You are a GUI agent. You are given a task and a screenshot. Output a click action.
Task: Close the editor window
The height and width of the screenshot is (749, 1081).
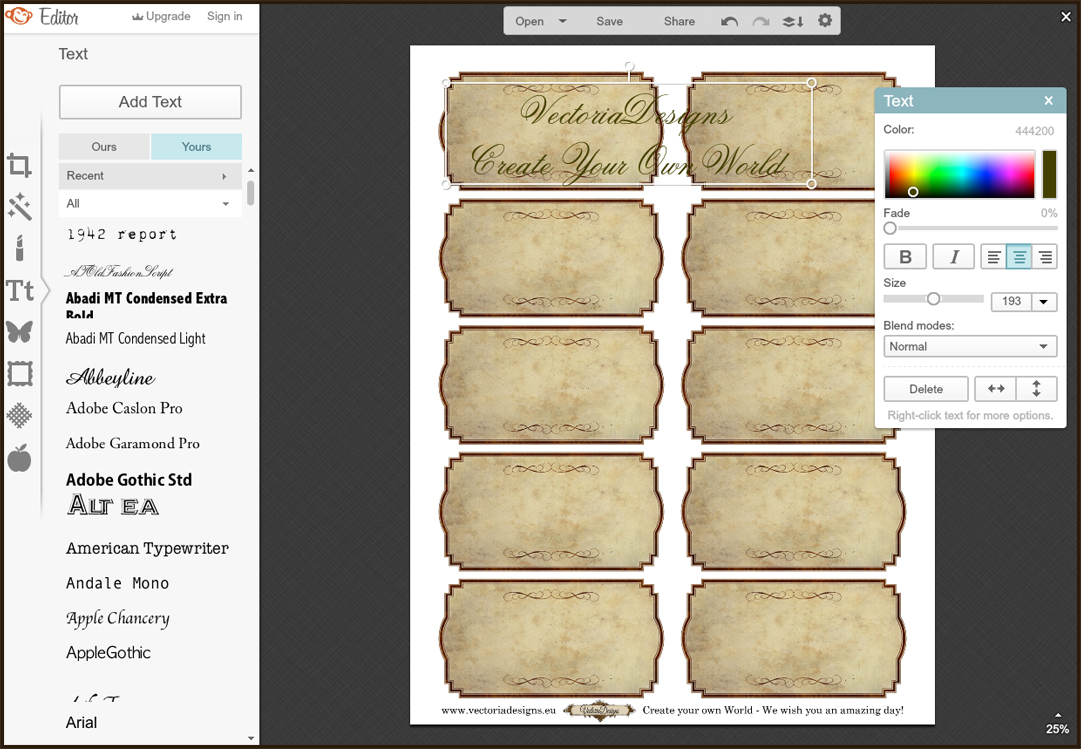pos(1066,17)
